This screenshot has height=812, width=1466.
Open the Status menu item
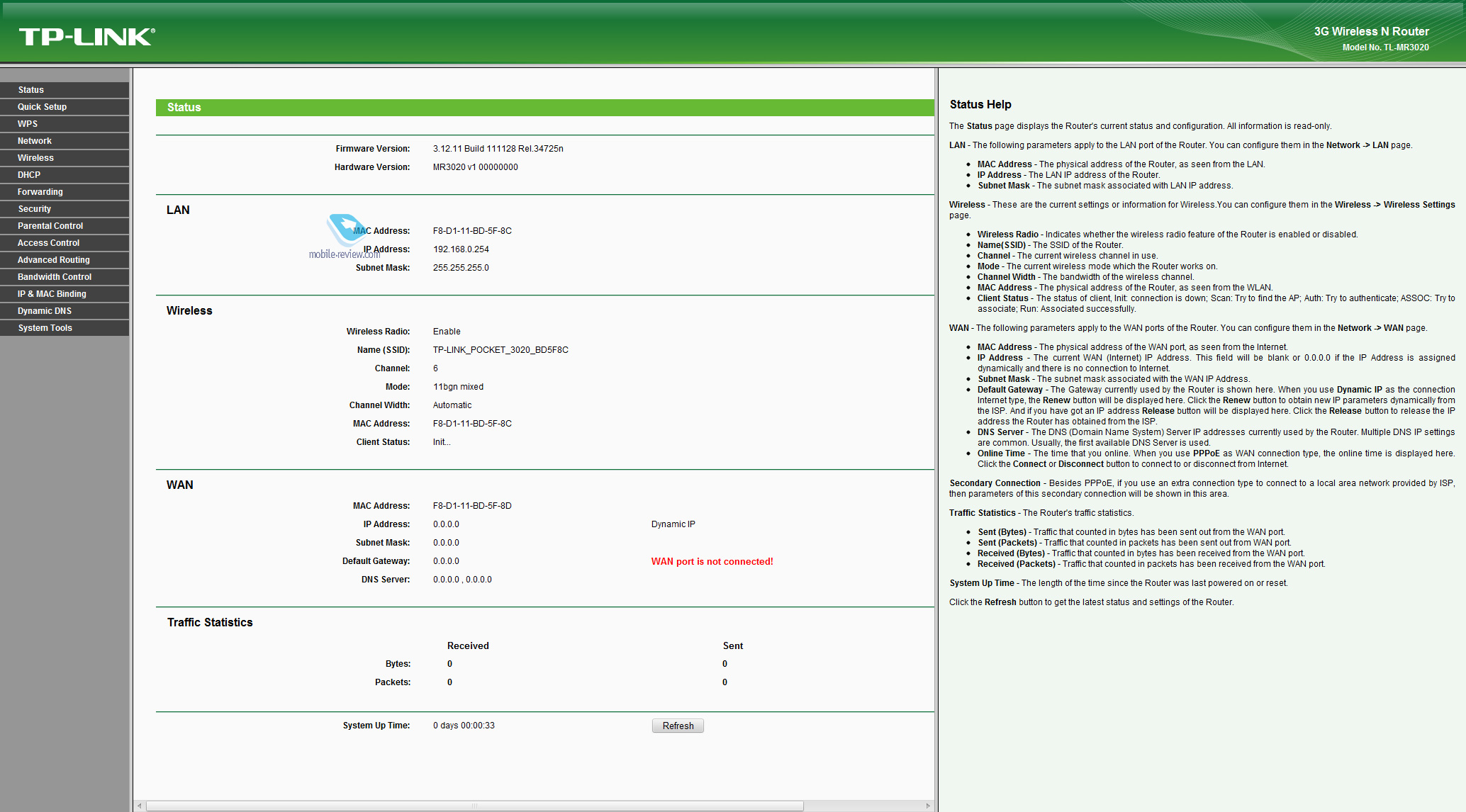[65, 90]
